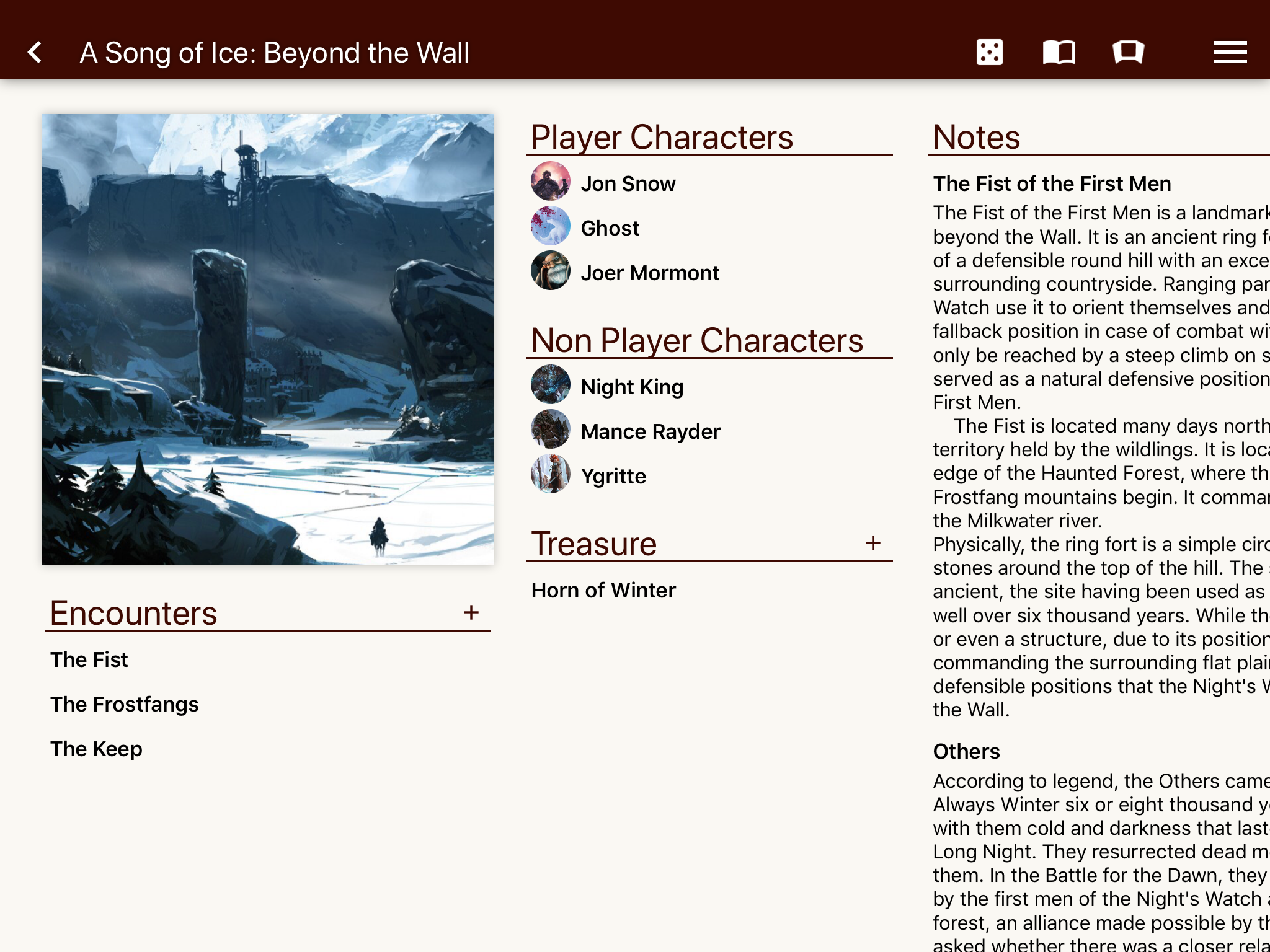Add a new encounter with plus
Viewport: 1270px width, 952px height.
[x=471, y=612]
